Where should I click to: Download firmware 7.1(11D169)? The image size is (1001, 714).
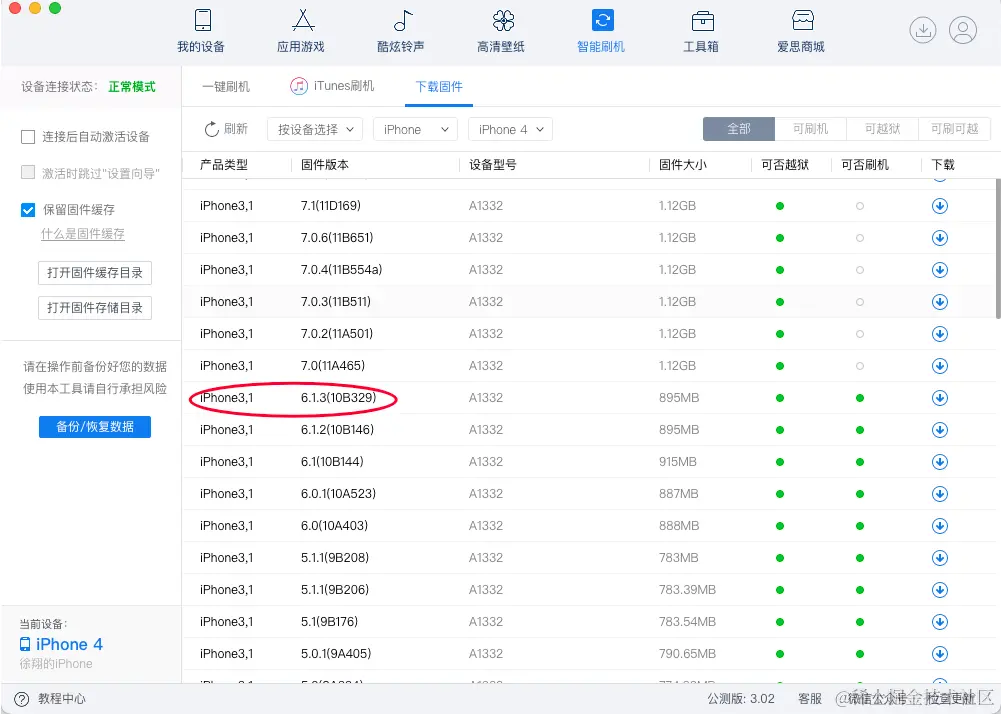tap(940, 206)
